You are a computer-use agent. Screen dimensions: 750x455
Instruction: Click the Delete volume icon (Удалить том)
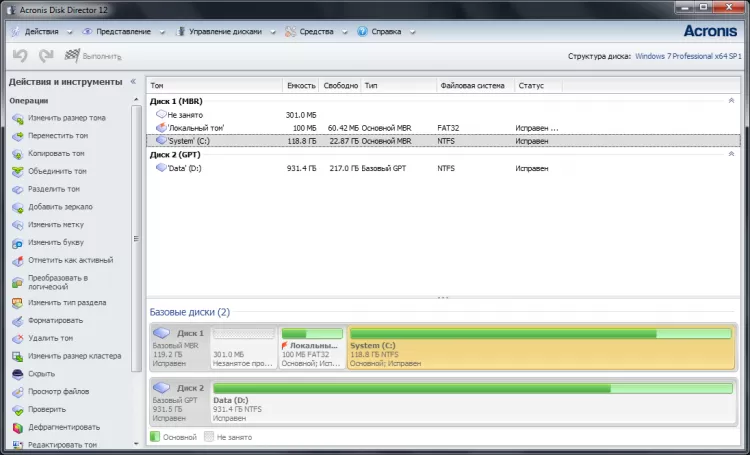(18, 338)
